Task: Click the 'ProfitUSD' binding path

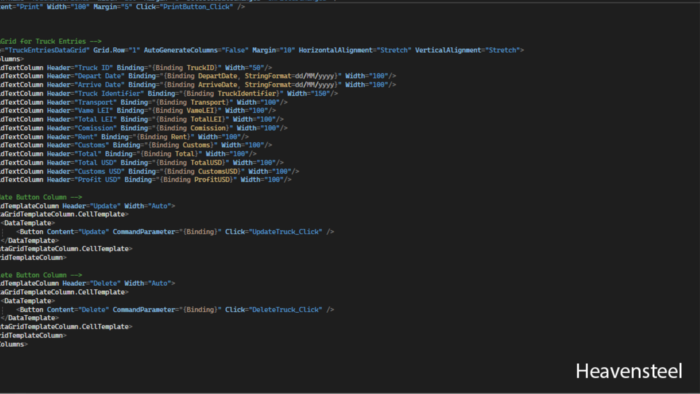Action: tap(213, 179)
